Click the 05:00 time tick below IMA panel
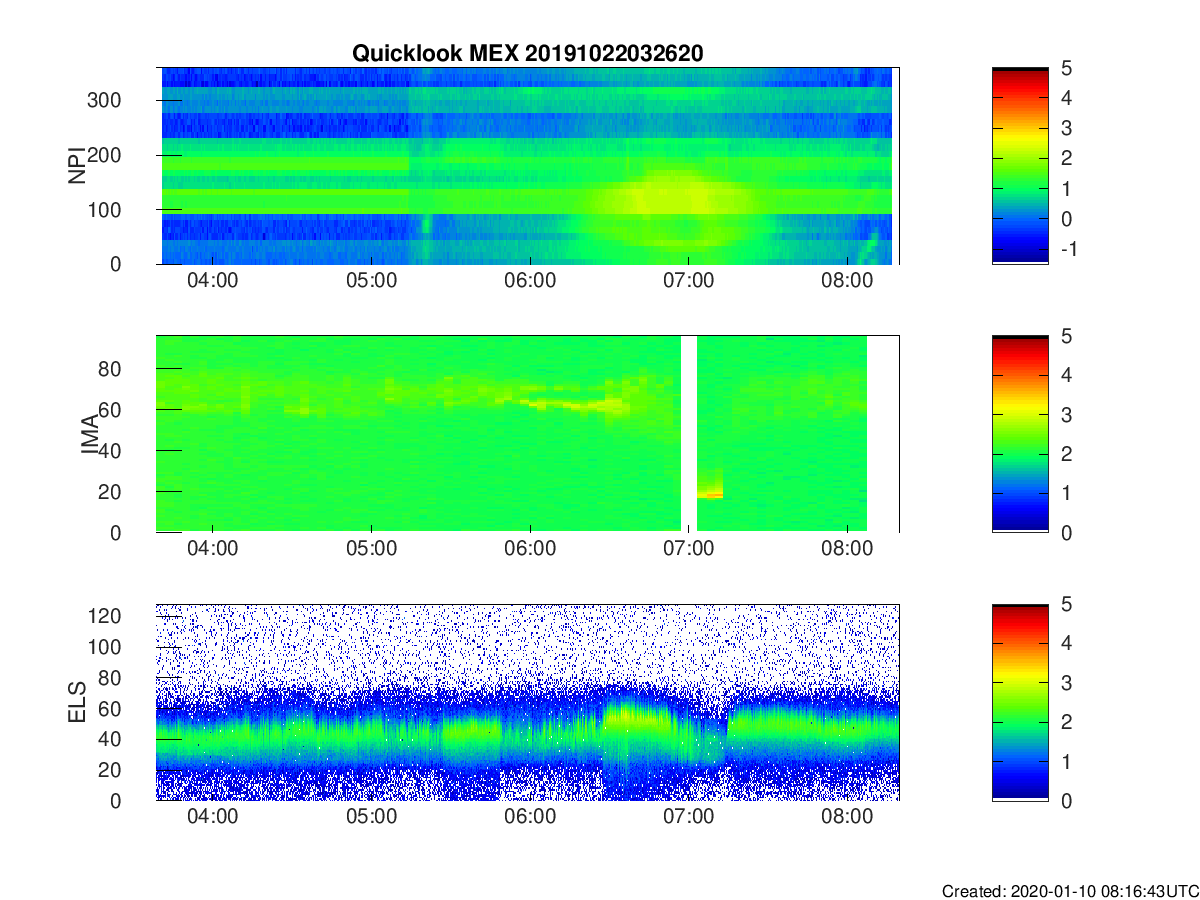The image size is (1200, 900). (372, 548)
